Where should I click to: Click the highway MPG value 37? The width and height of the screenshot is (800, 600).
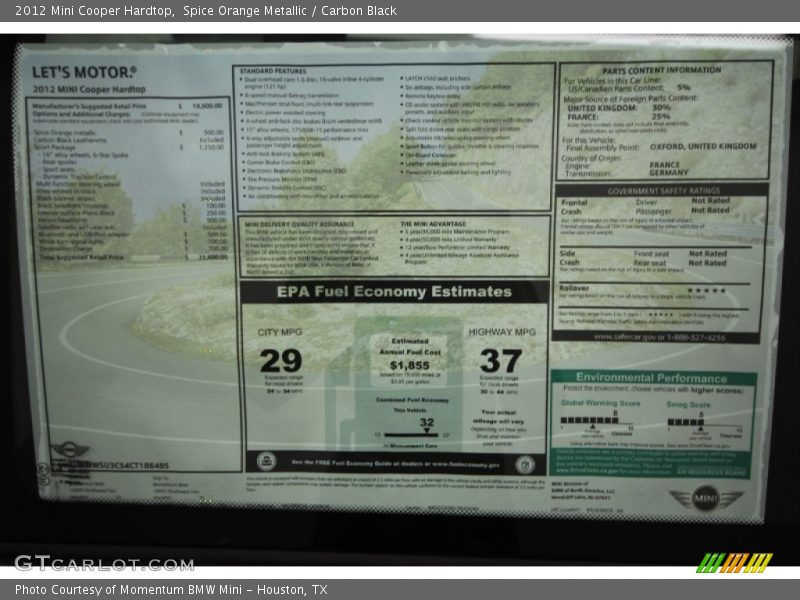(501, 361)
